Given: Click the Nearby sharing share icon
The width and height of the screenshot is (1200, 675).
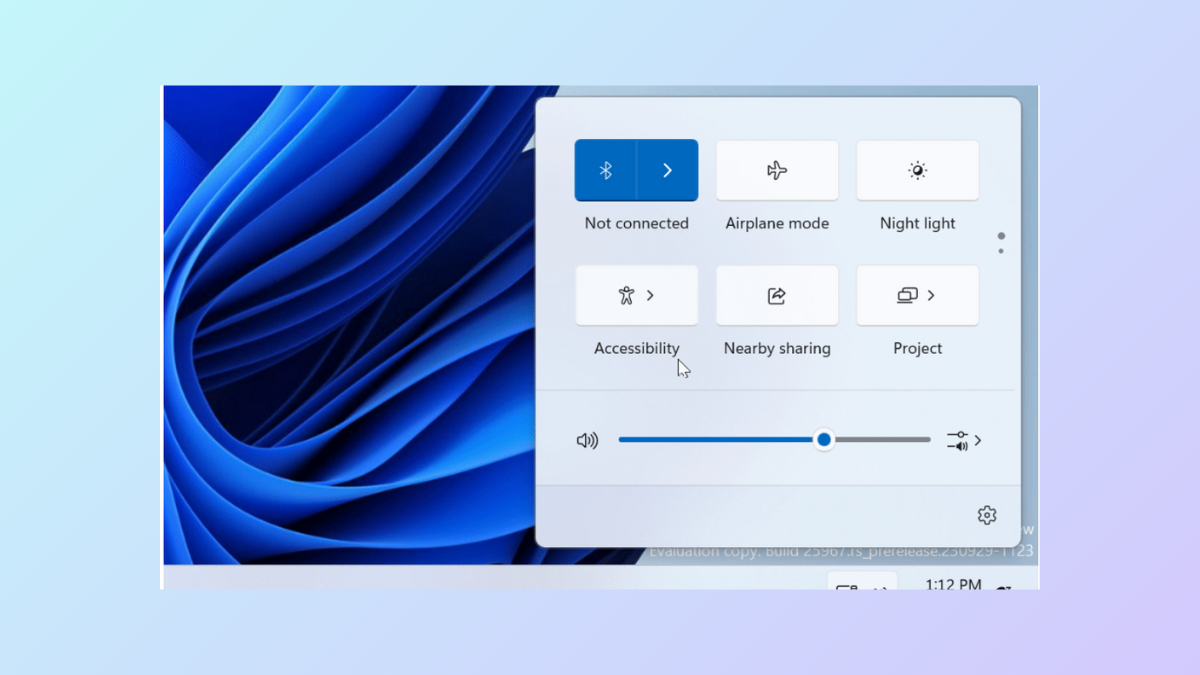Looking at the screenshot, I should point(777,295).
